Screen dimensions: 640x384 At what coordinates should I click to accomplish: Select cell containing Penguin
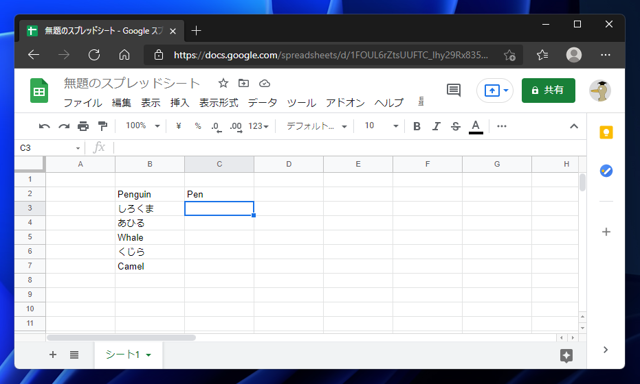click(150, 194)
